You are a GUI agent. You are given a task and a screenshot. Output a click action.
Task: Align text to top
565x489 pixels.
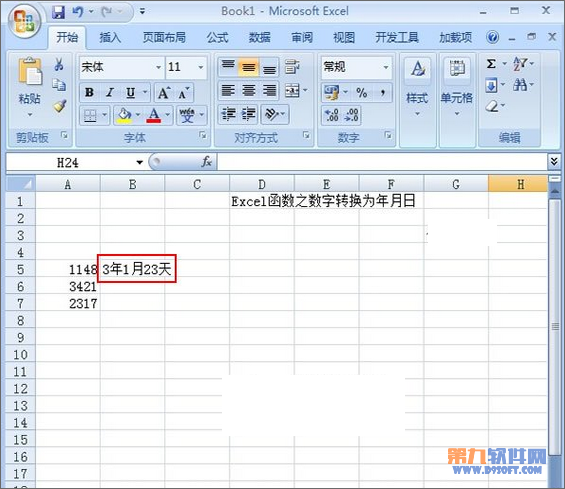click(228, 67)
